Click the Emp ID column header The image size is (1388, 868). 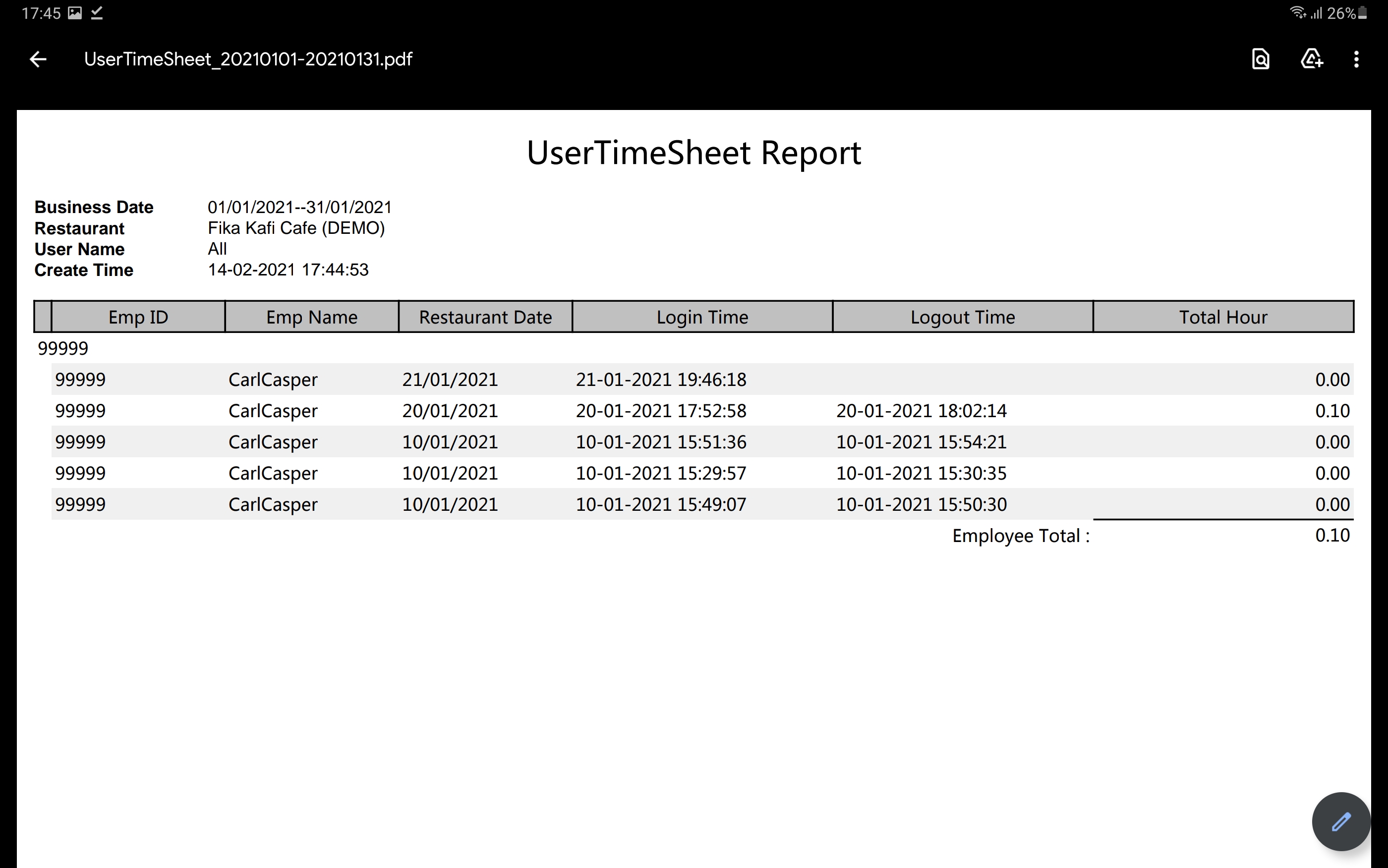point(138,317)
